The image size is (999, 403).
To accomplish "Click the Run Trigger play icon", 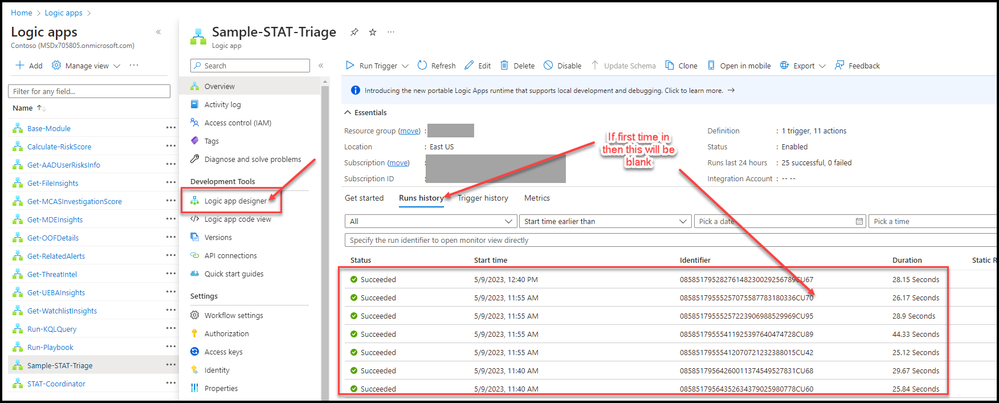I will pos(350,66).
